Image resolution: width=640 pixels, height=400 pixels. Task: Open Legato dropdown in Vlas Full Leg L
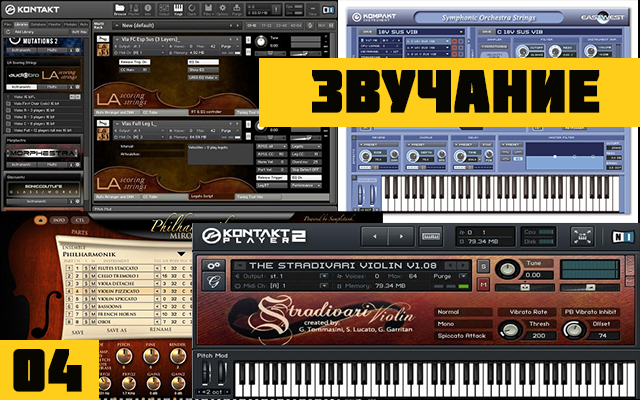point(306,146)
